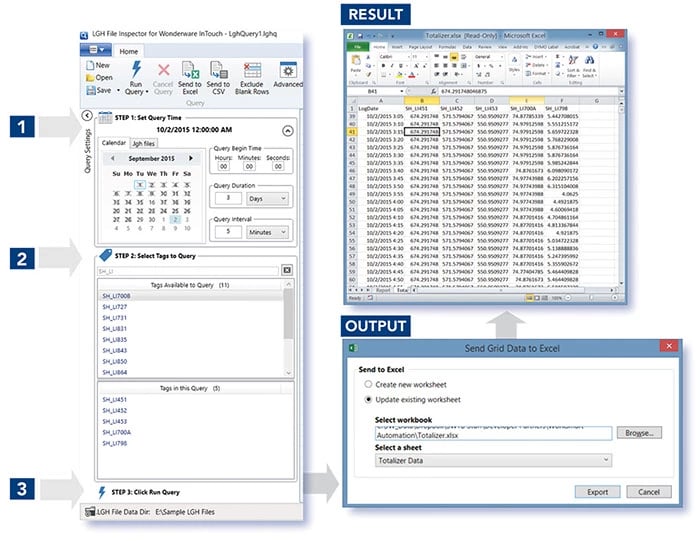Viewport: 700px width, 541px height.
Task: Click the Browse button for workbook
Action: [638, 433]
